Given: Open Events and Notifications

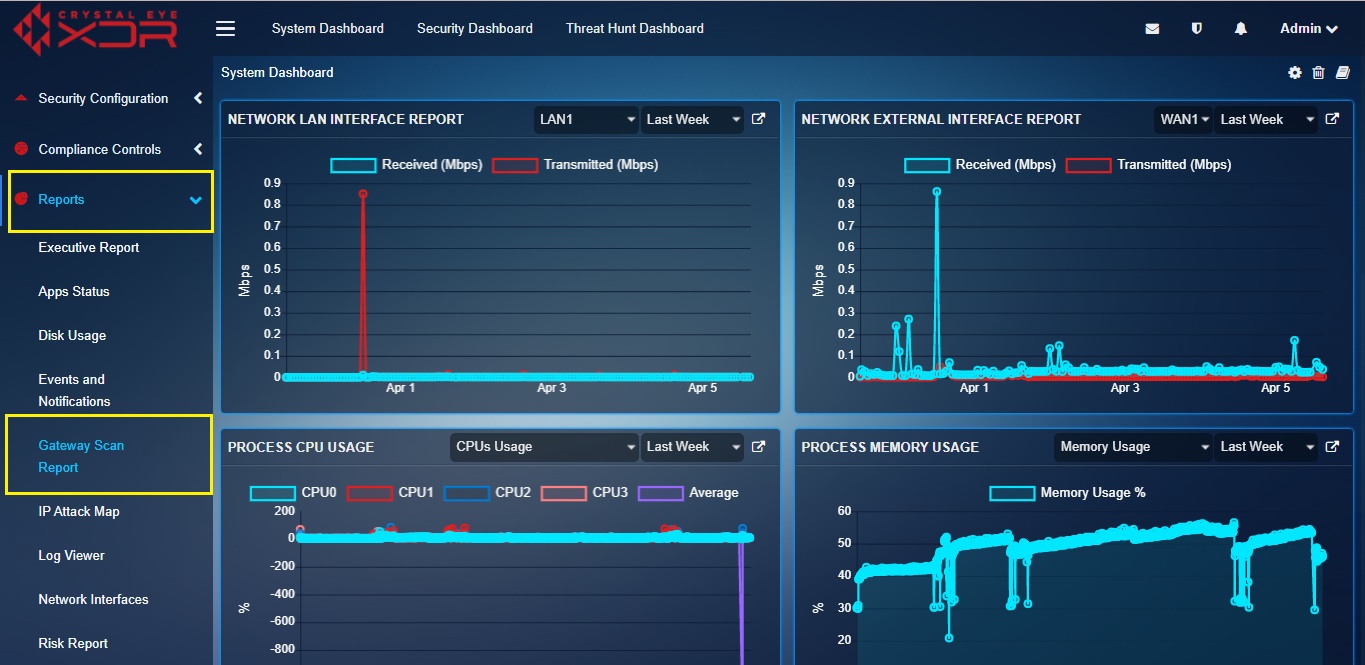Looking at the screenshot, I should [x=74, y=390].
